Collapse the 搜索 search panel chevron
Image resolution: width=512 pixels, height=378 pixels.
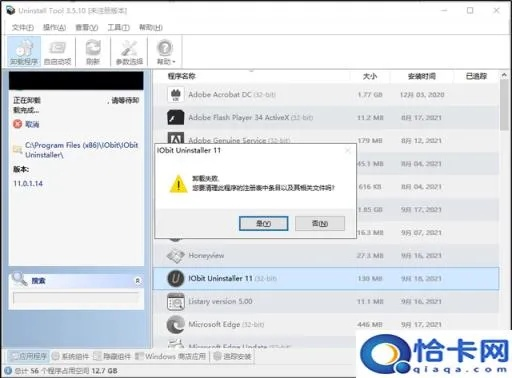coord(138,281)
